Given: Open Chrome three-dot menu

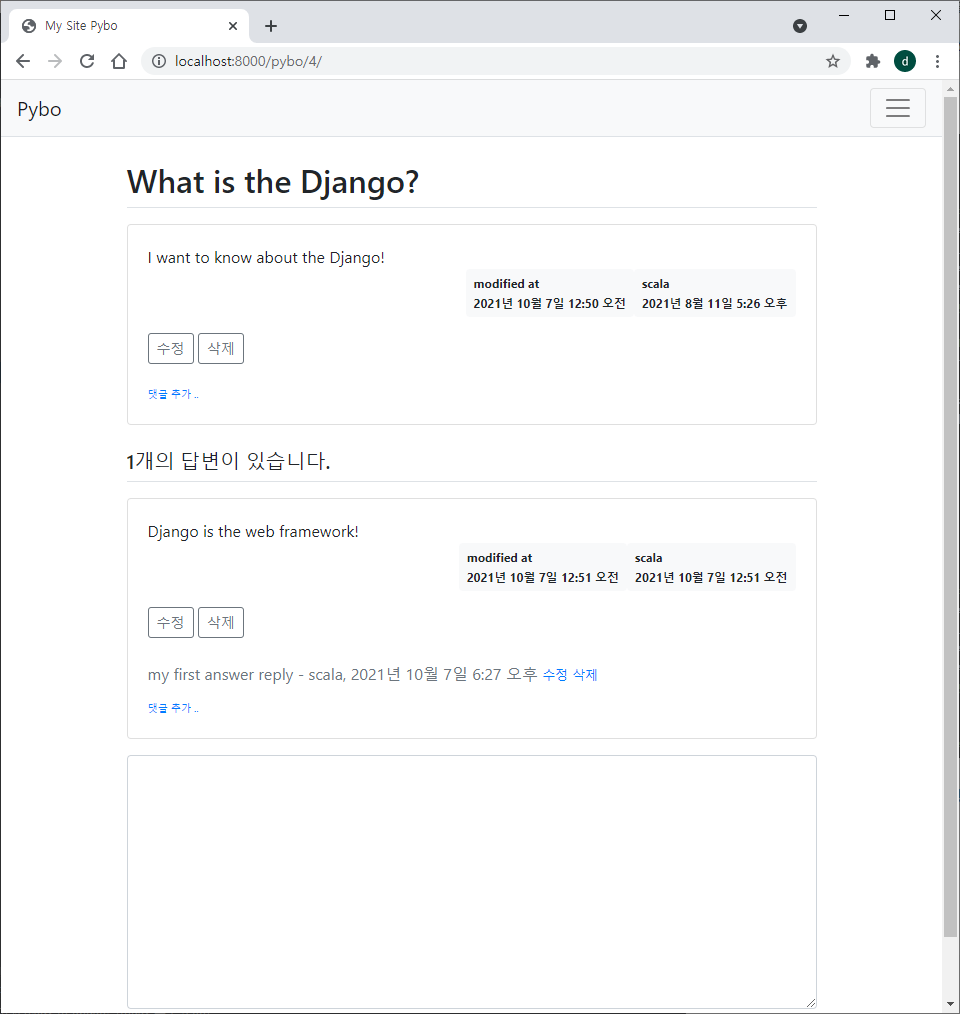Looking at the screenshot, I should [937, 61].
